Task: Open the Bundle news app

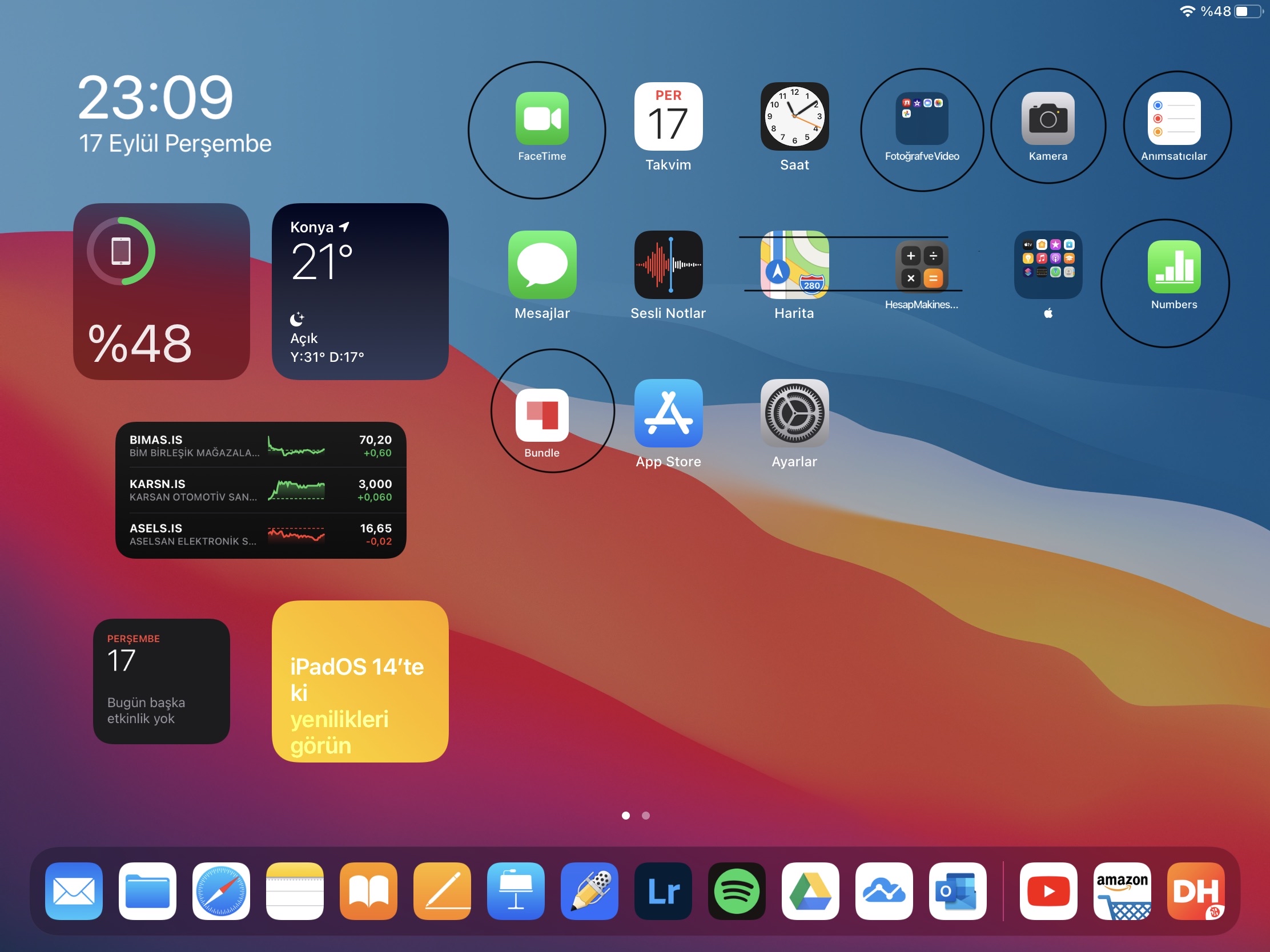Action: pyautogui.click(x=541, y=415)
